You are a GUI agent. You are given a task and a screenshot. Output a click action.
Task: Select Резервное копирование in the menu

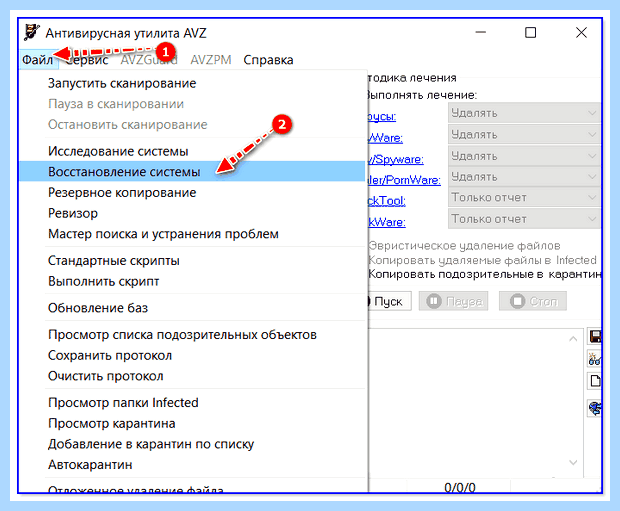click(192, 193)
